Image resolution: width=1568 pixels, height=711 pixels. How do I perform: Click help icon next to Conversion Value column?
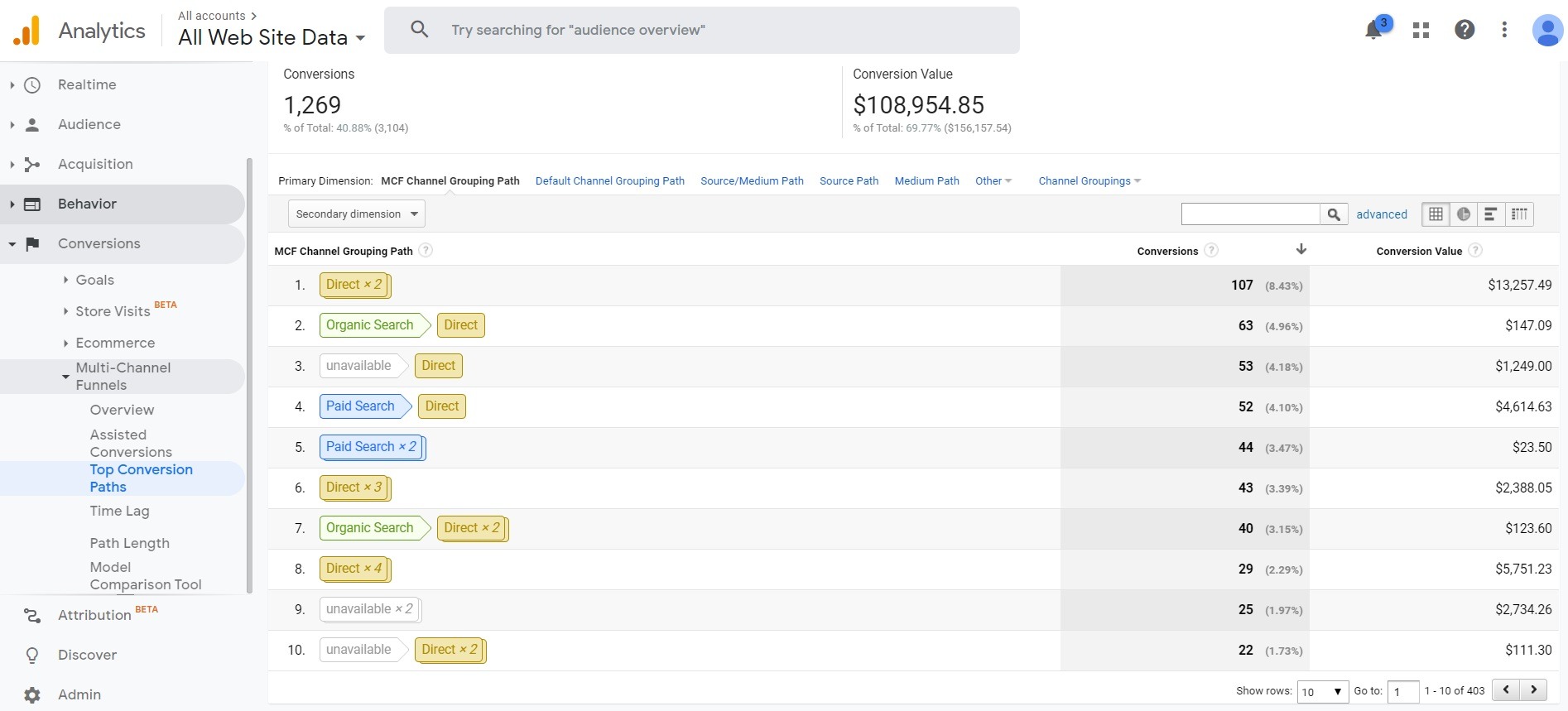coord(1475,251)
